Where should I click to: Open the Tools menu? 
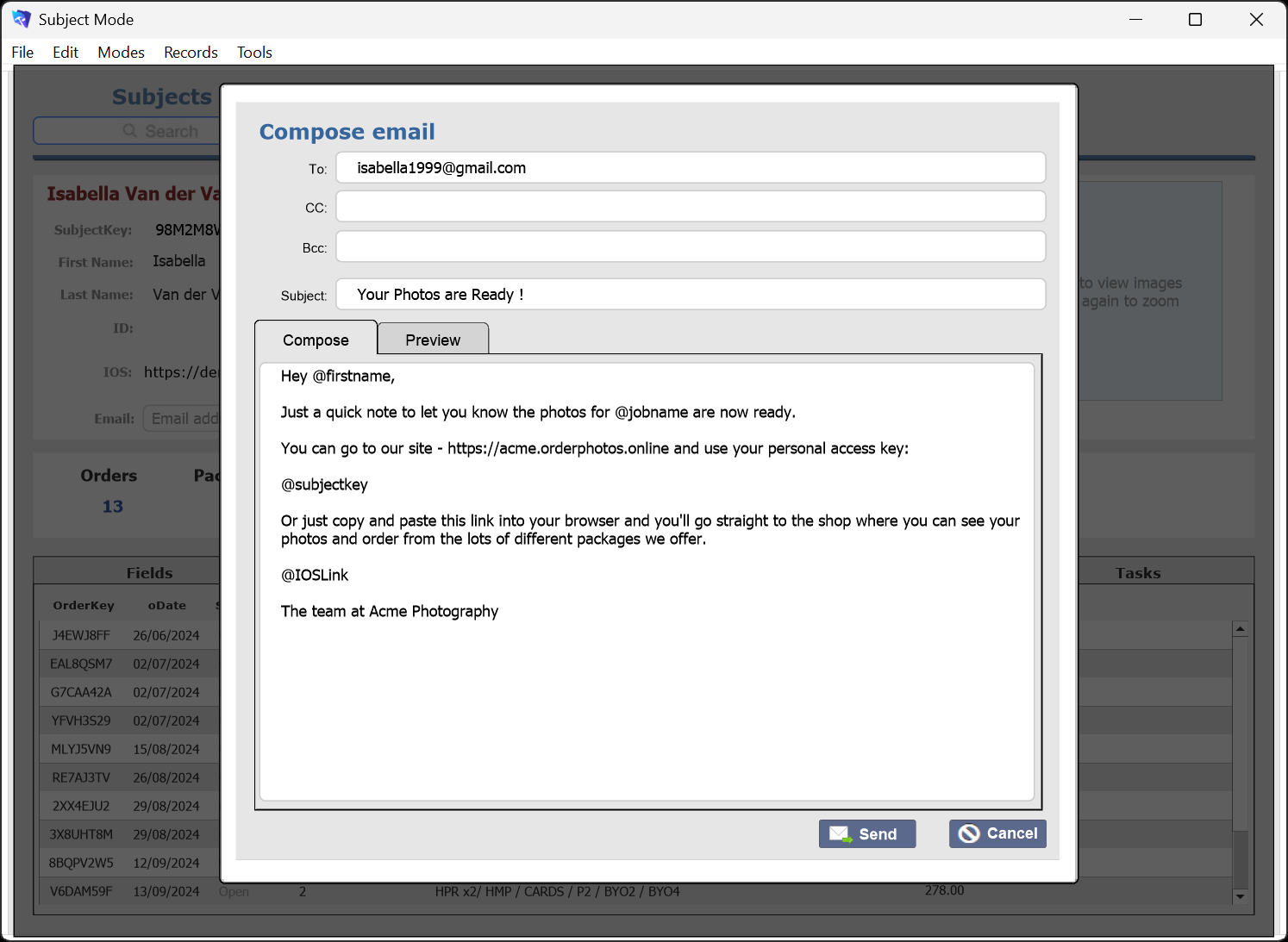point(254,52)
